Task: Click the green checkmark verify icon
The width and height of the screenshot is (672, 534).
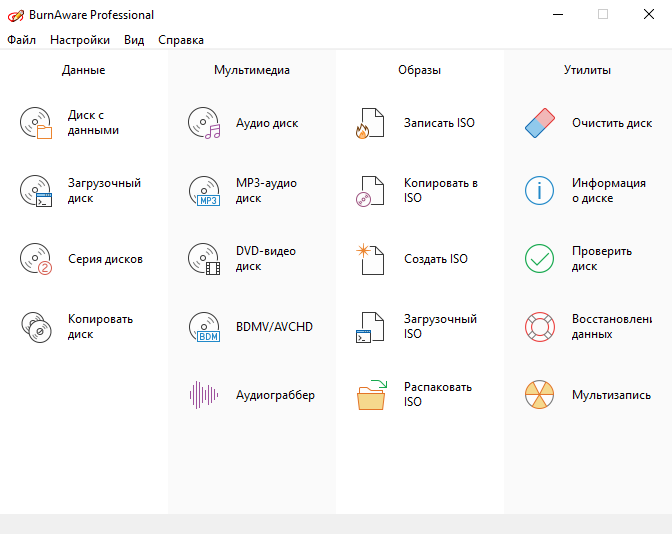Action: [540, 259]
